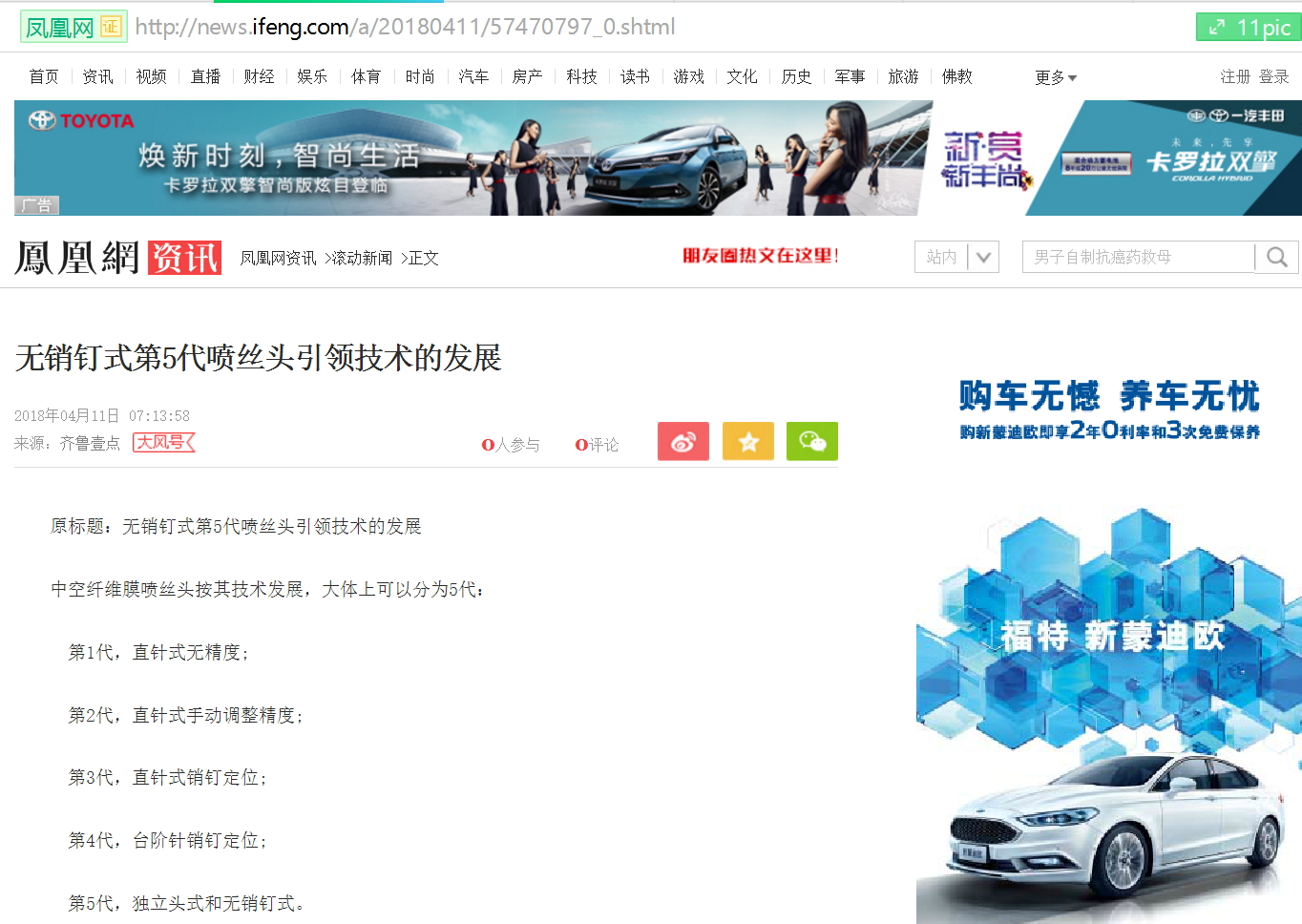This screenshot has height=924, width=1302.
Task: Go to the 科技 section
Action: pyautogui.click(x=581, y=76)
